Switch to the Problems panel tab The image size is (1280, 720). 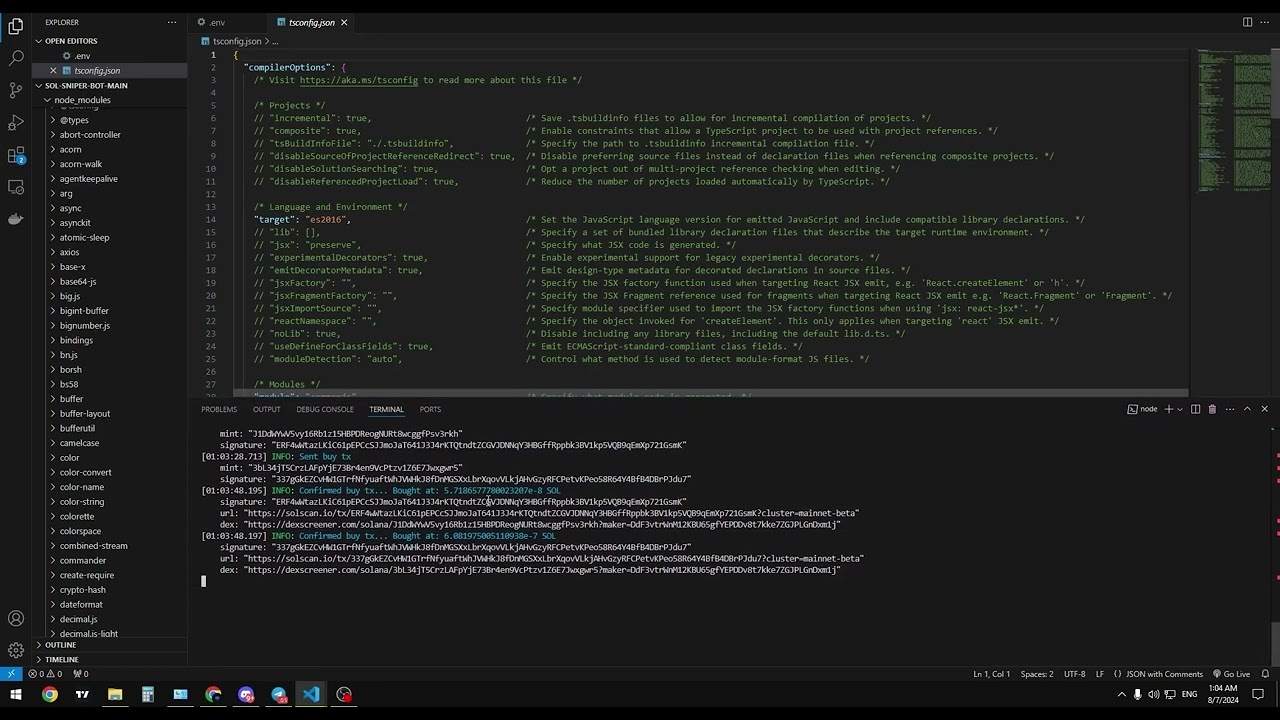[219, 409]
